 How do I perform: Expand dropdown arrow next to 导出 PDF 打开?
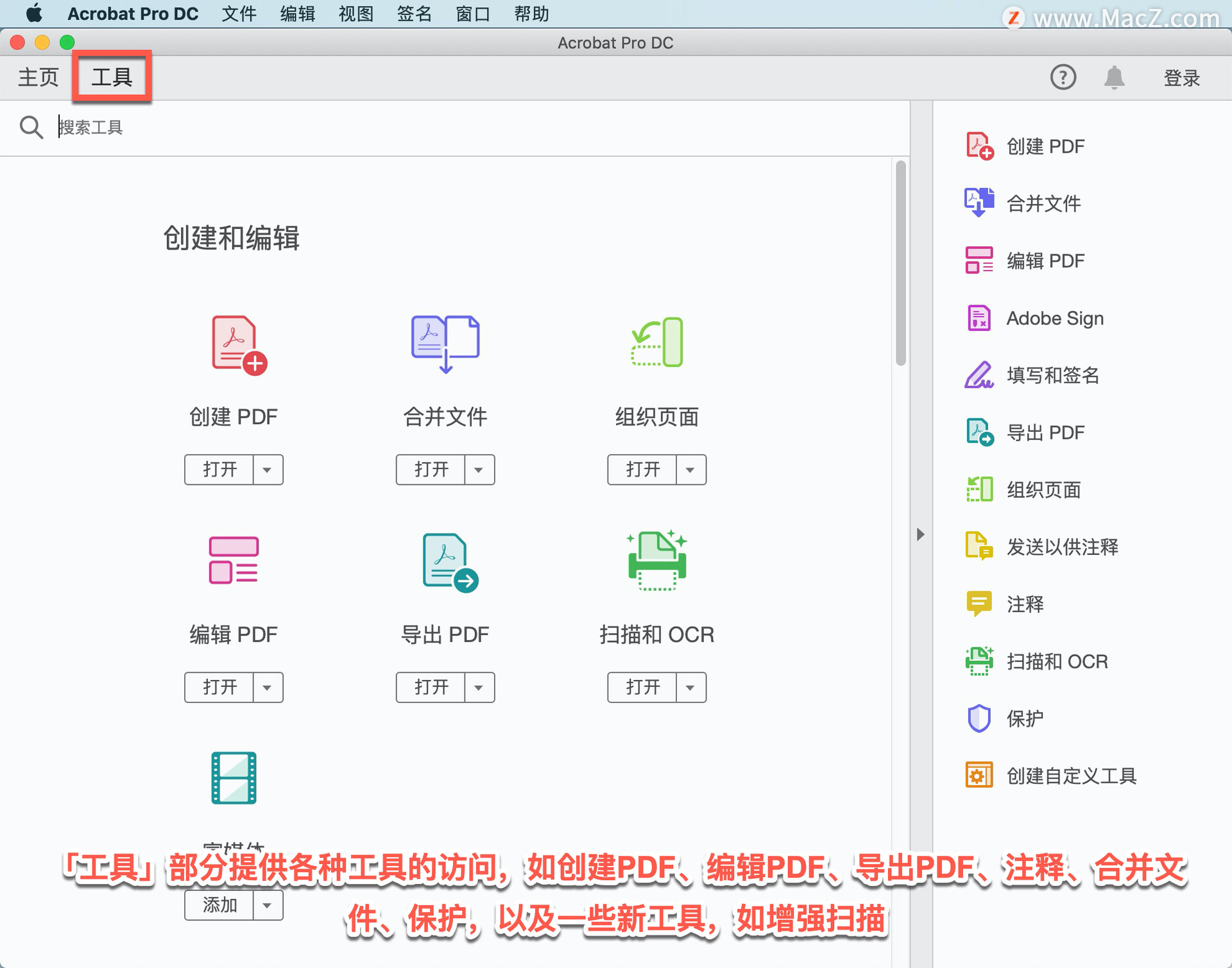(479, 688)
